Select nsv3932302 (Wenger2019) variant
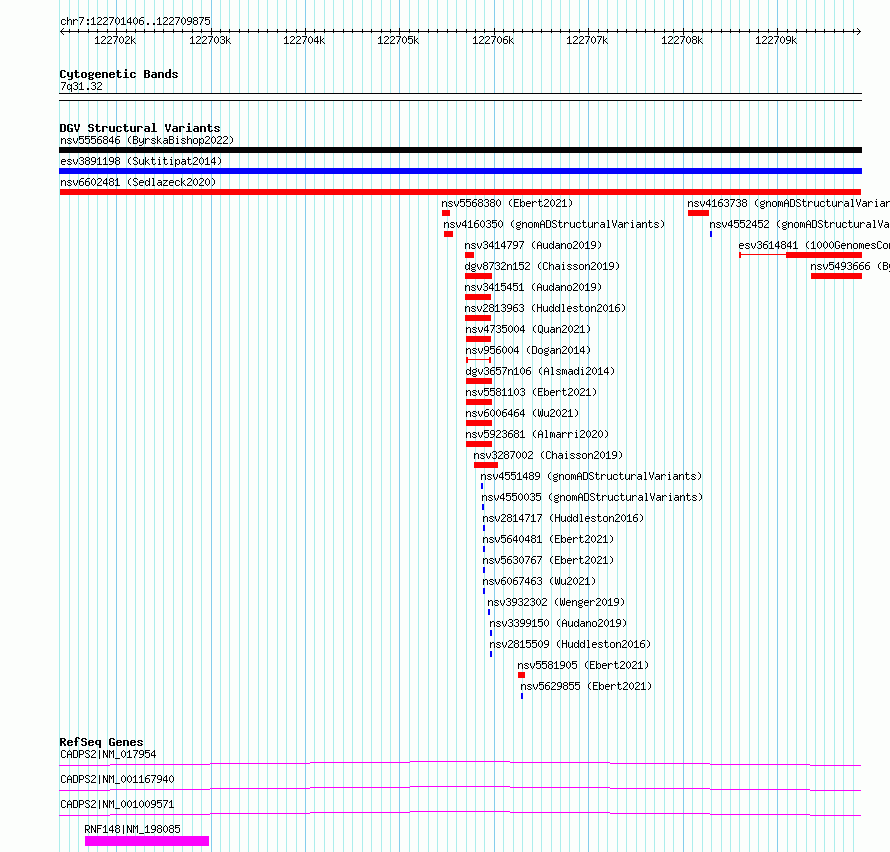Image resolution: width=890 pixels, height=852 pixels. coord(556,602)
